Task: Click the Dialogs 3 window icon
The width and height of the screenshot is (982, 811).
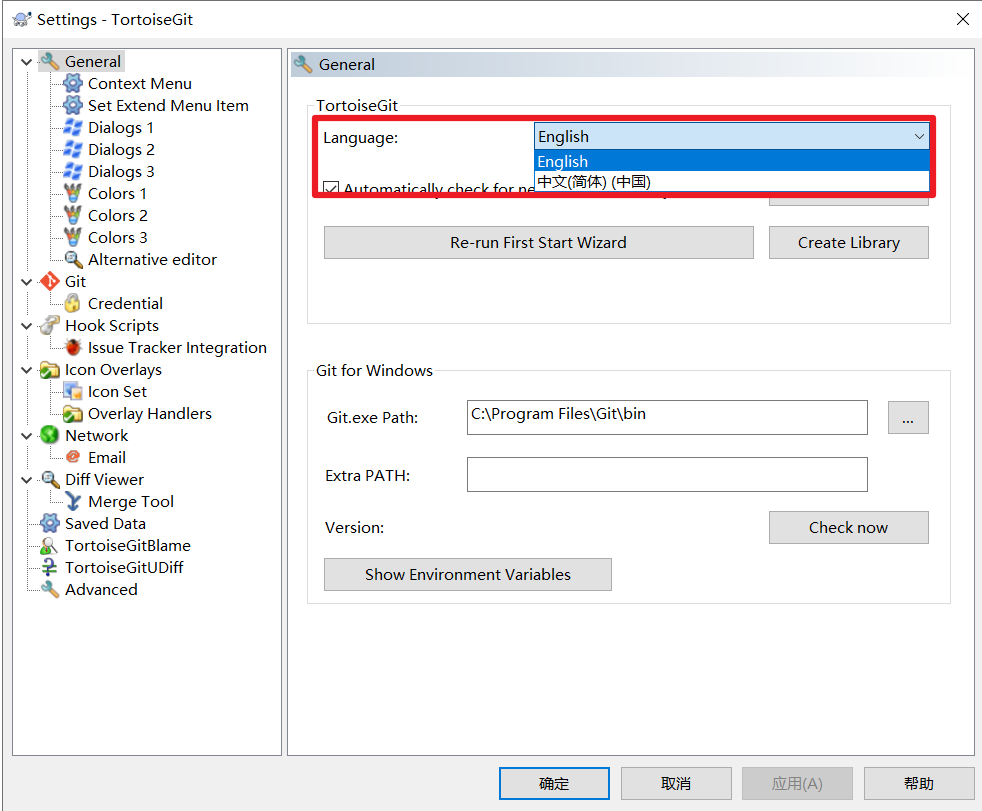Action: click(73, 171)
